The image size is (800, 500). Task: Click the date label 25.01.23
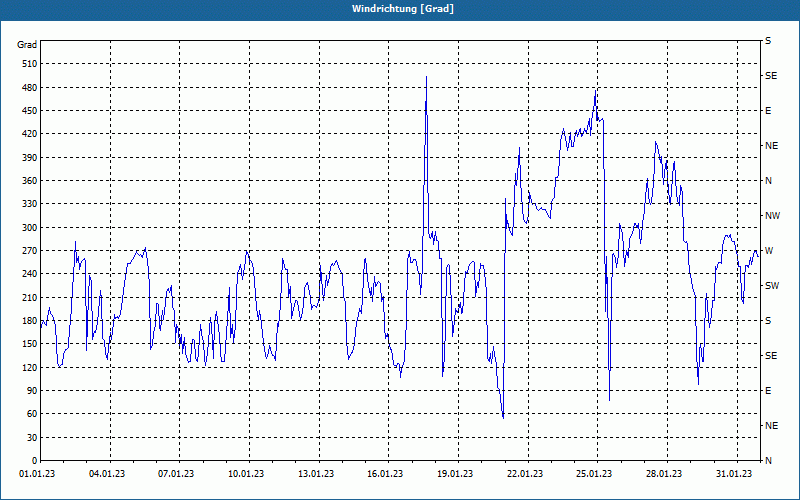pyautogui.click(x=594, y=474)
